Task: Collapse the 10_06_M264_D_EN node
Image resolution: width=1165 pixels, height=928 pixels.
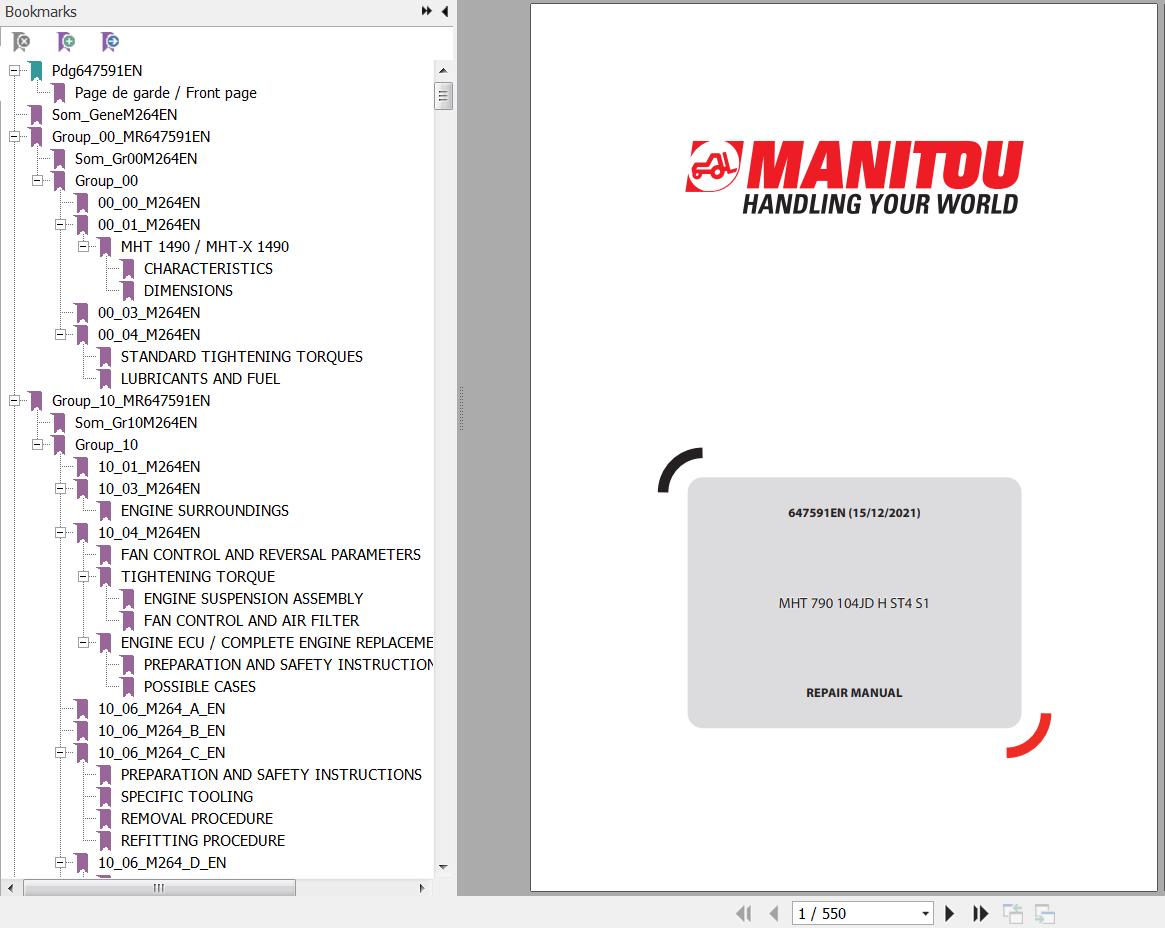Action: 60,863
